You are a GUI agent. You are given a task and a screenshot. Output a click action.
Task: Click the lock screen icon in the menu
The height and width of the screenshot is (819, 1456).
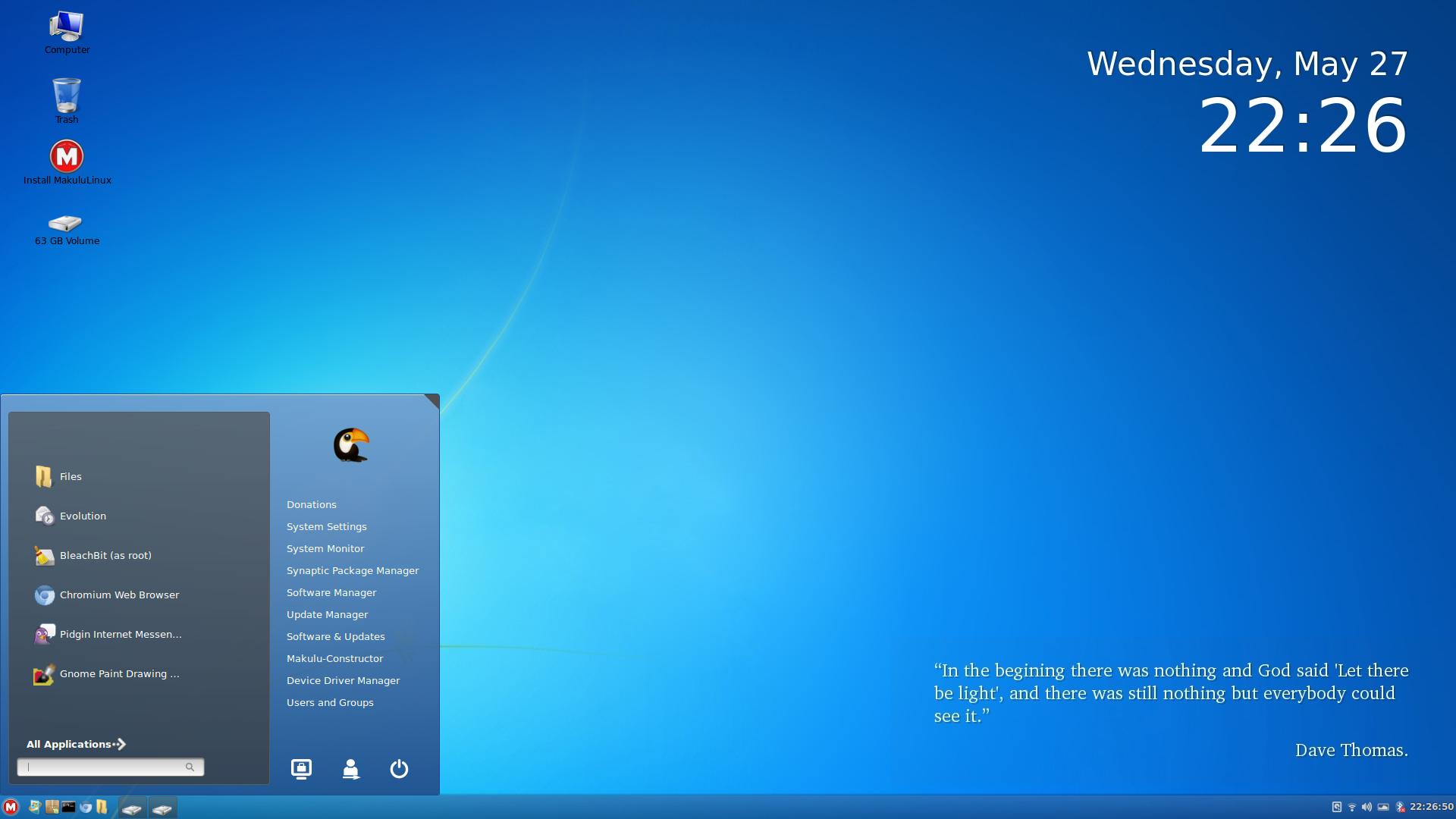pyautogui.click(x=301, y=769)
